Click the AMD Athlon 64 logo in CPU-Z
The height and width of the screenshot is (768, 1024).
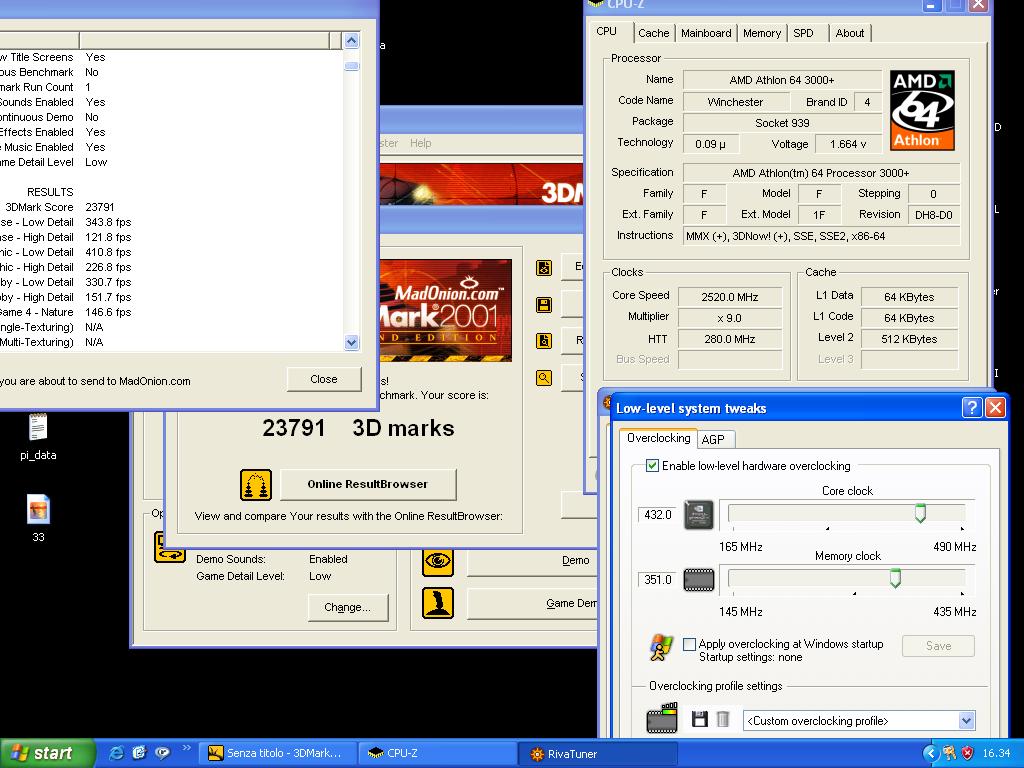click(922, 110)
